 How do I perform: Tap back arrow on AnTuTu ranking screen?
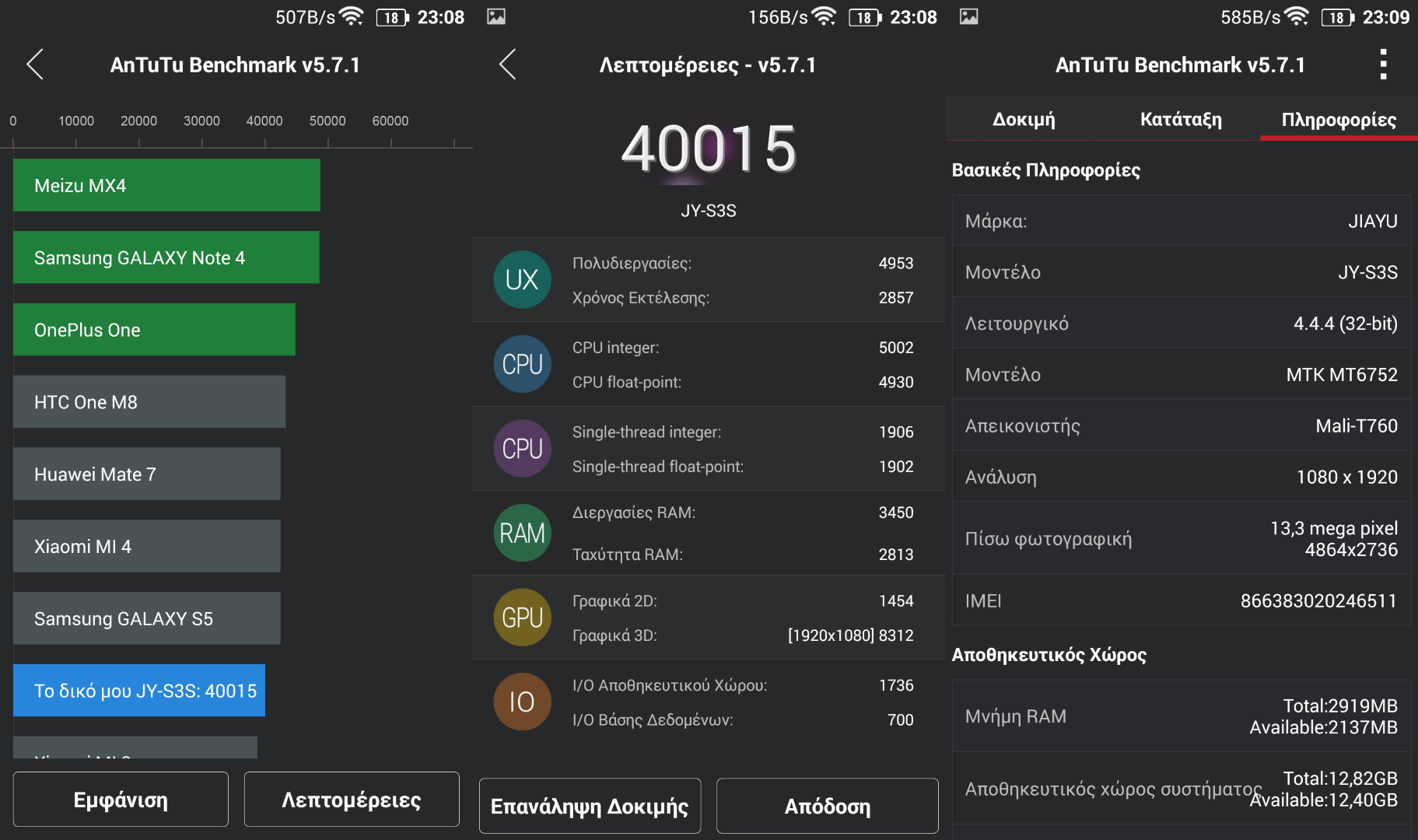point(35,65)
